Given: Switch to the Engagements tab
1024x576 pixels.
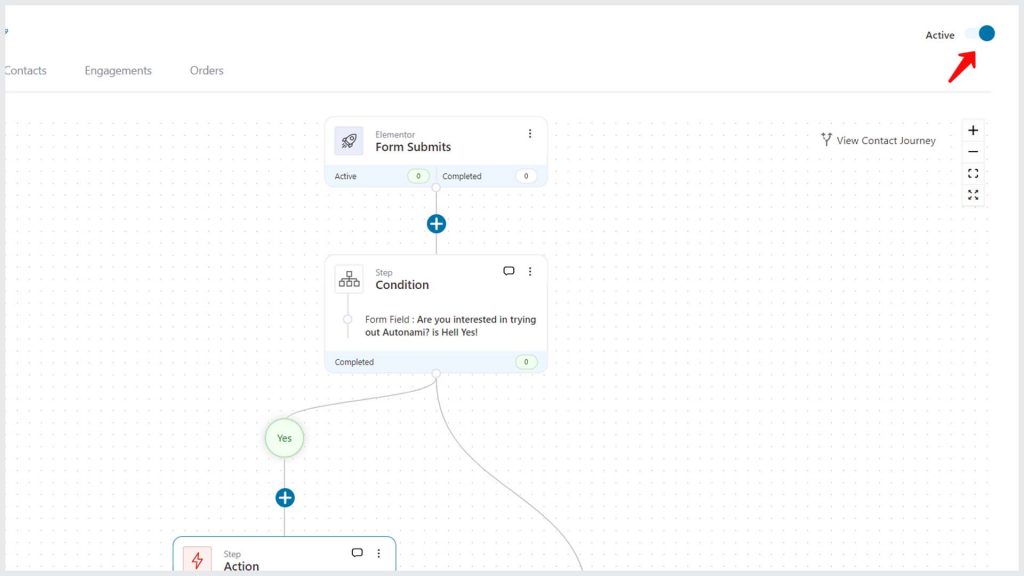Looking at the screenshot, I should [118, 71].
